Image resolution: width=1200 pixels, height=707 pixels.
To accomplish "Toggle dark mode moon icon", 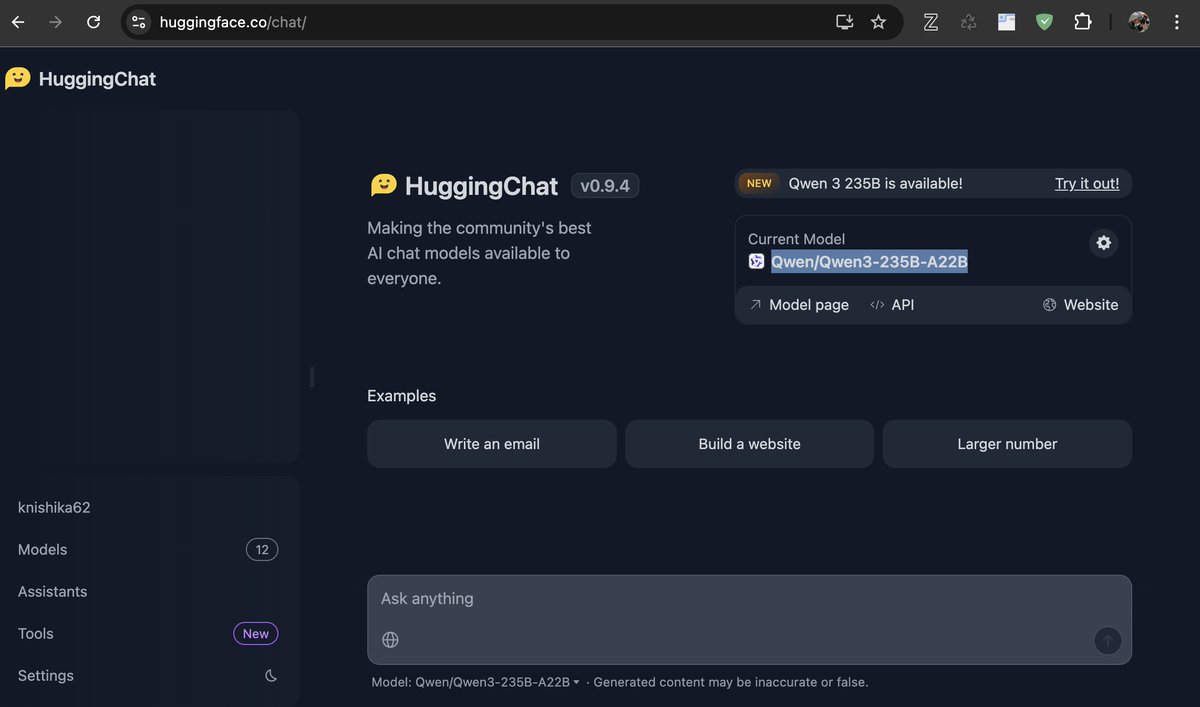I will pyautogui.click(x=271, y=676).
